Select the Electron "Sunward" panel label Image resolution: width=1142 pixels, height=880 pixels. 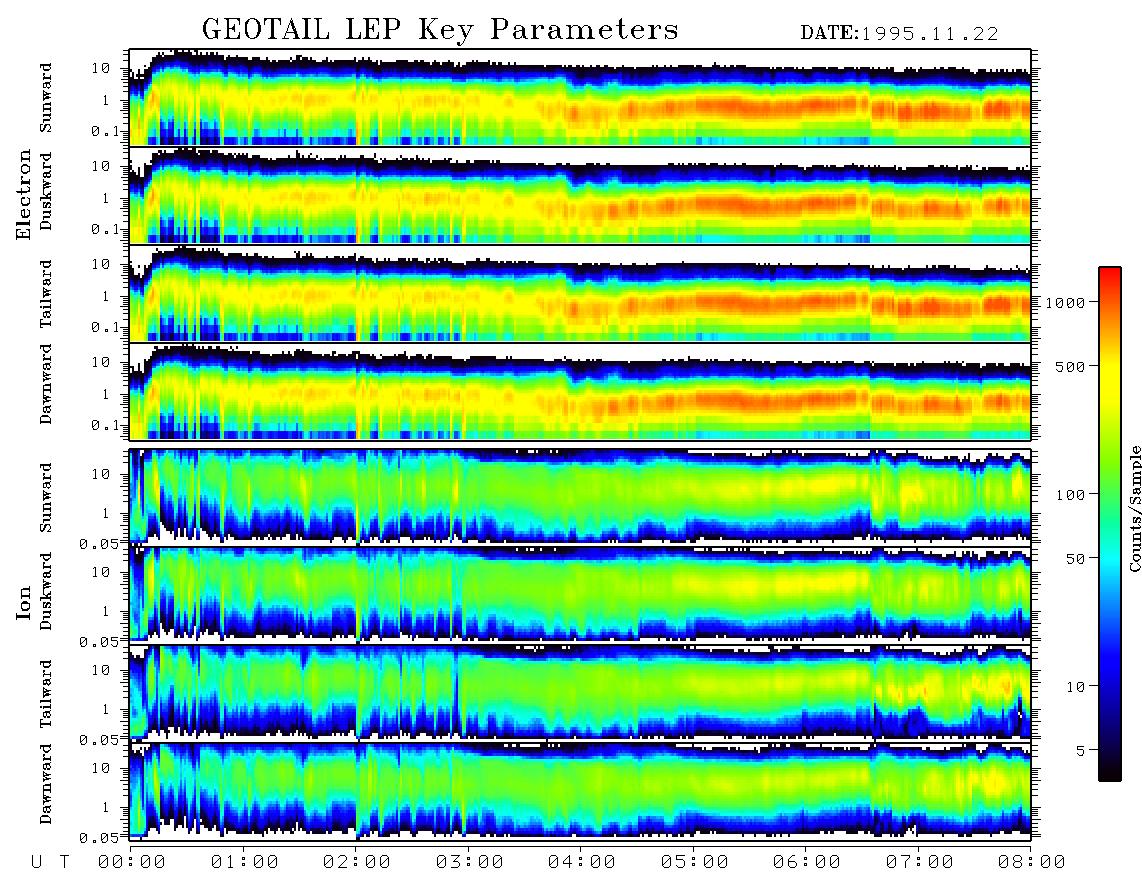coord(46,98)
